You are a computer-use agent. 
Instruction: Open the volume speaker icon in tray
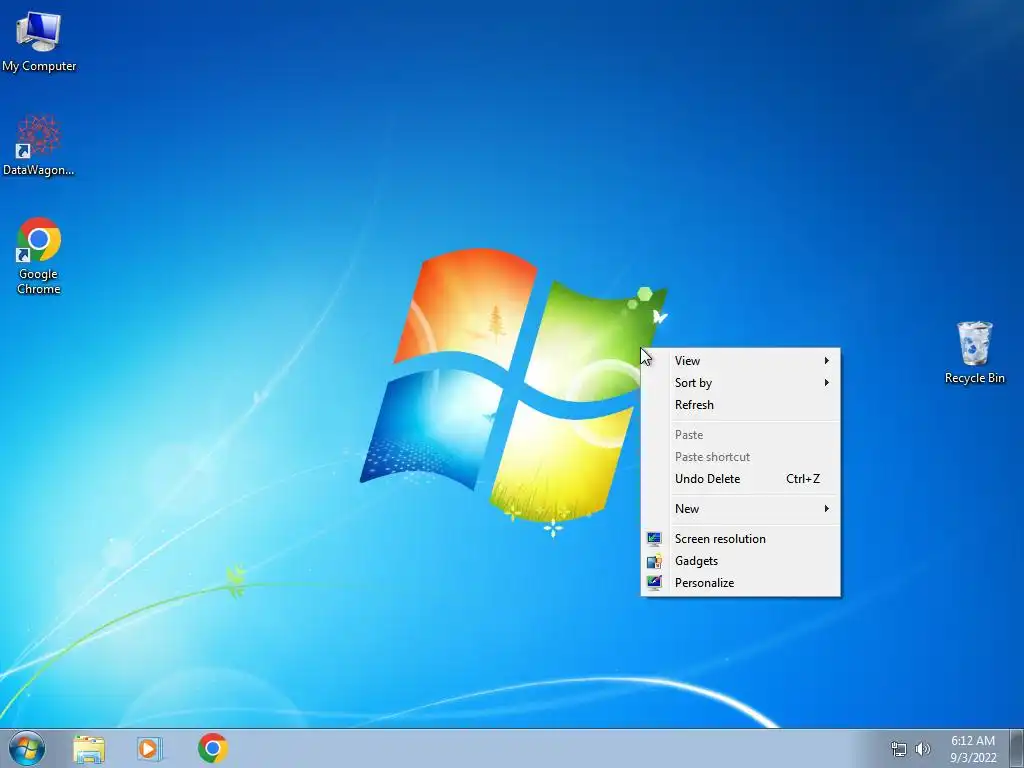coord(923,749)
